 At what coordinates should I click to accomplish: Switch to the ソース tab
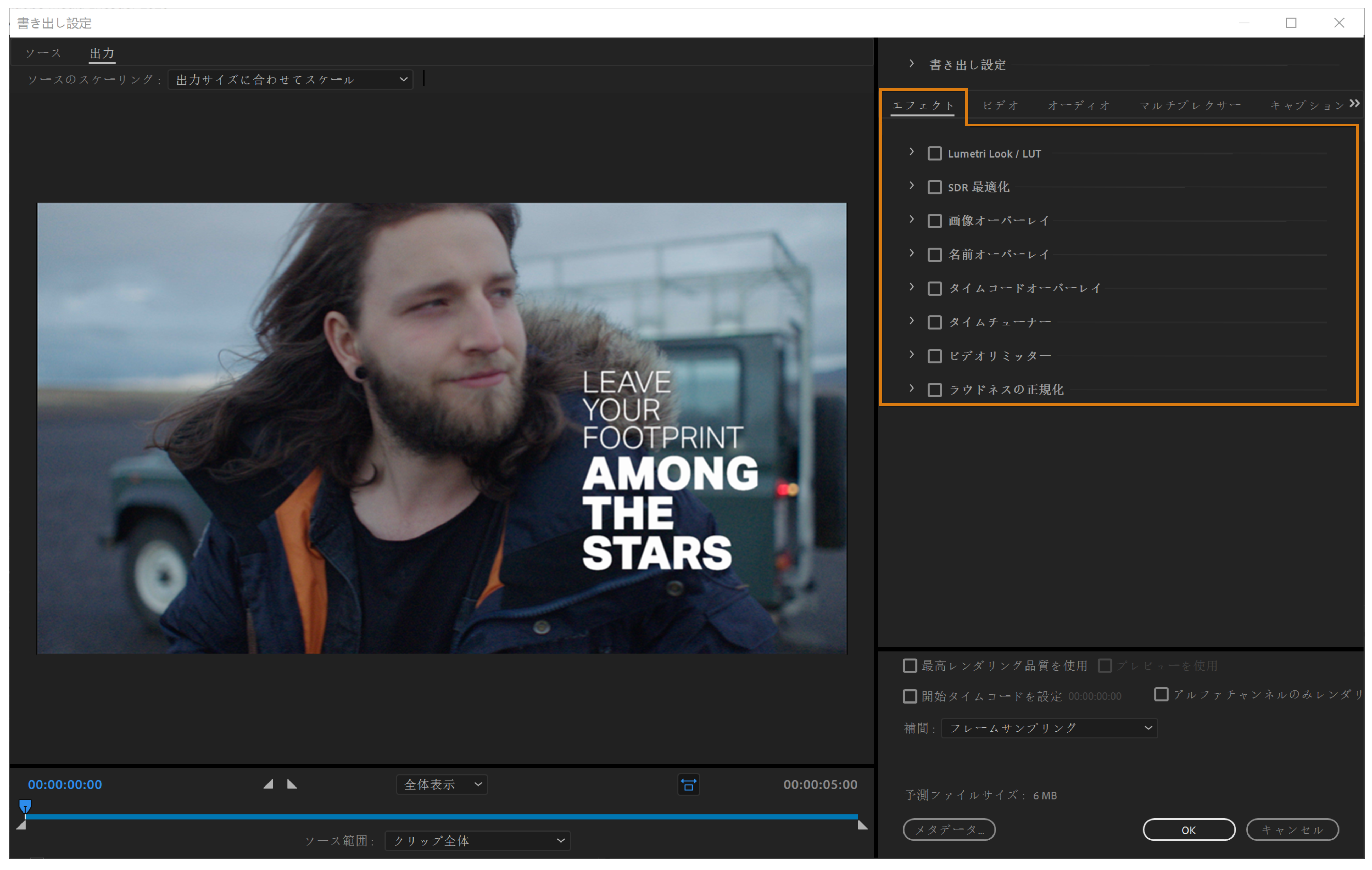pyautogui.click(x=43, y=53)
